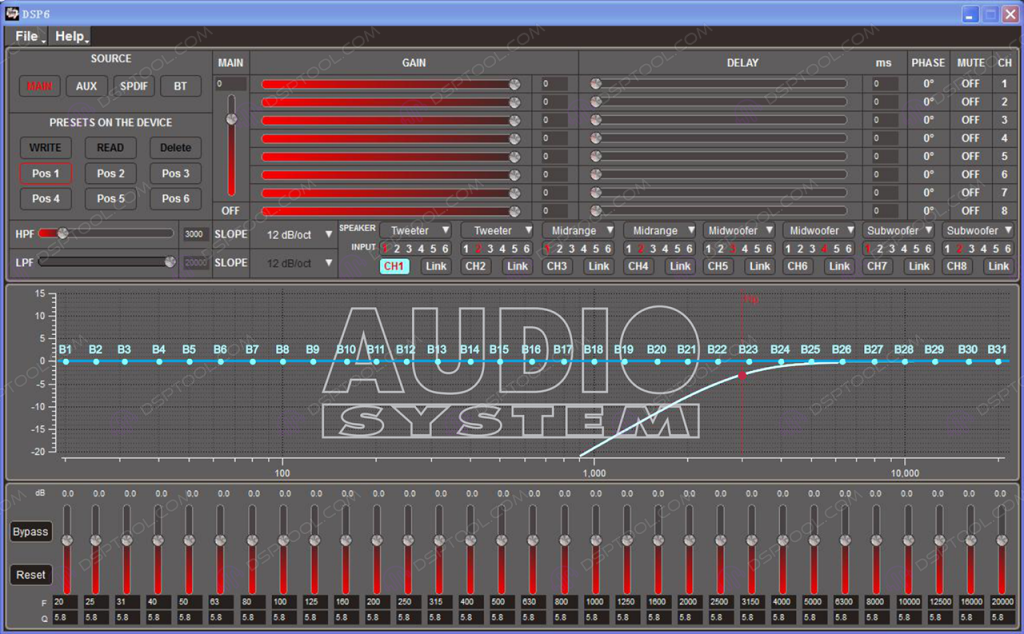Open the Help menu
This screenshot has width=1024, height=634.
[71, 37]
